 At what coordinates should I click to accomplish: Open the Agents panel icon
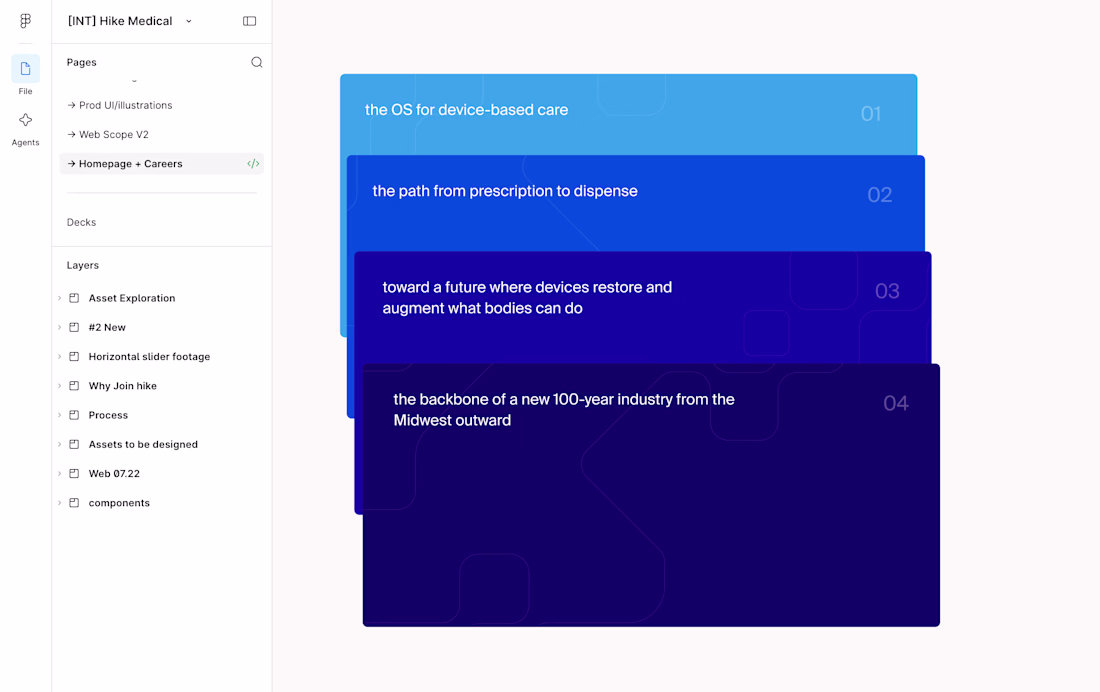[25, 120]
